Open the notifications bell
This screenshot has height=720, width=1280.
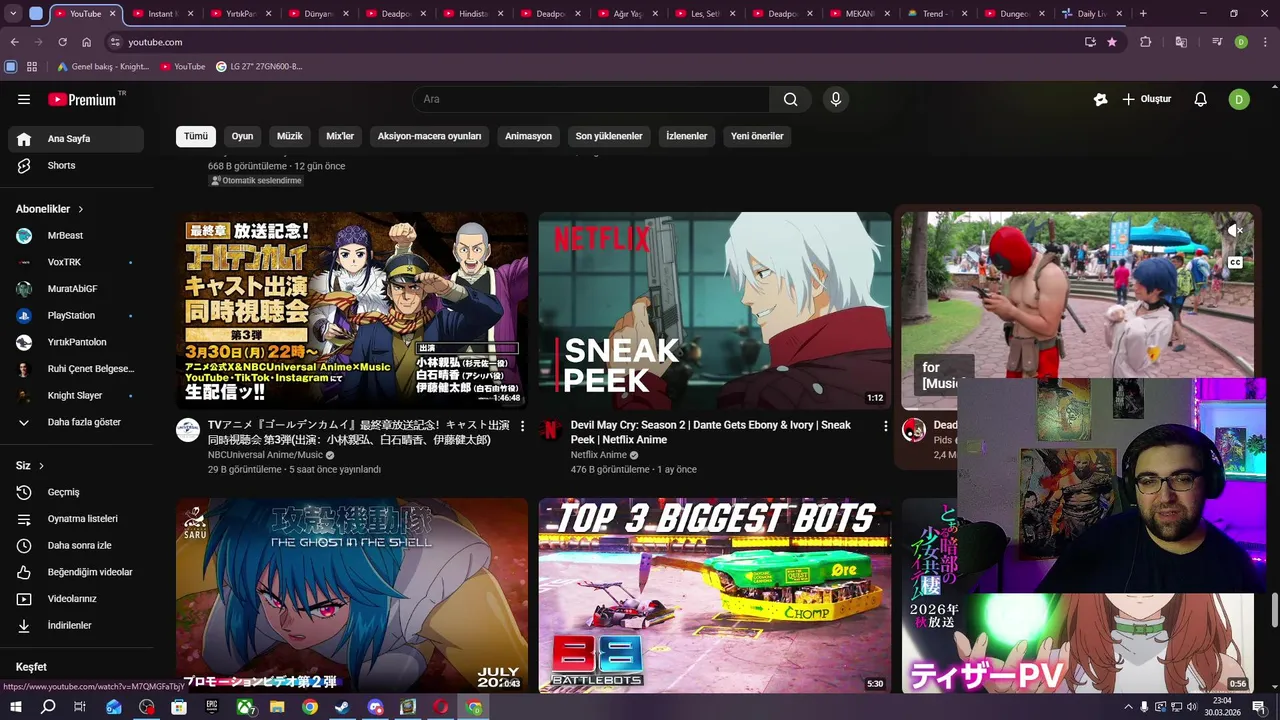click(x=1201, y=99)
